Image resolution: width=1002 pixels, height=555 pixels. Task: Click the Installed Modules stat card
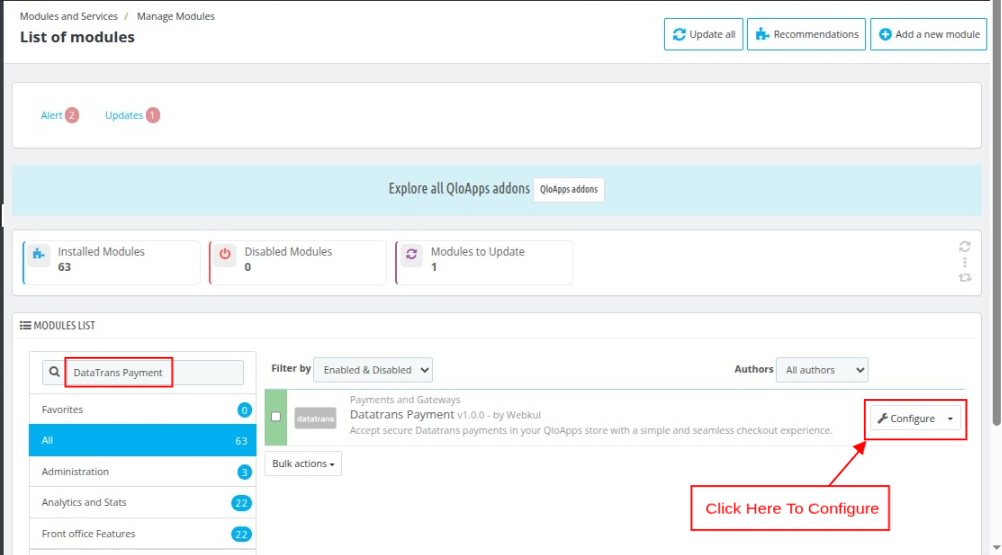pos(112,262)
